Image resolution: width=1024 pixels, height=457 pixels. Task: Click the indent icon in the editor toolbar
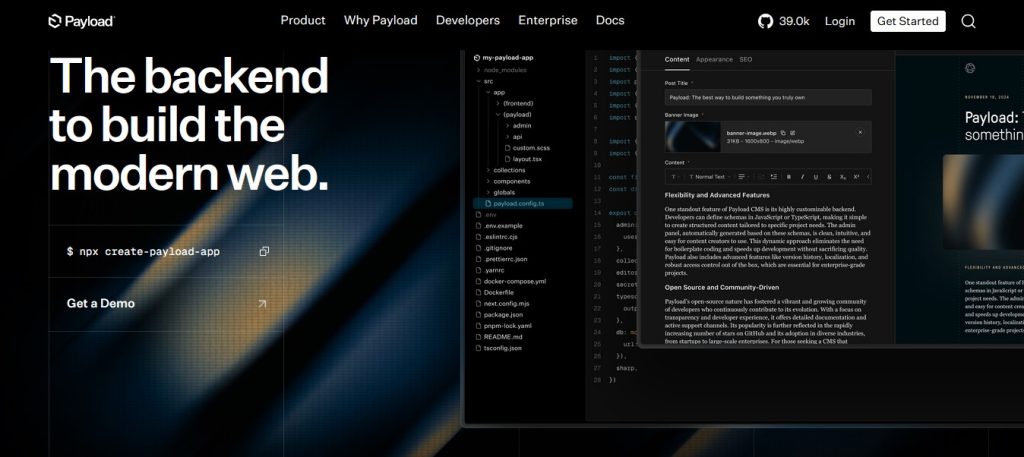[x=774, y=177]
